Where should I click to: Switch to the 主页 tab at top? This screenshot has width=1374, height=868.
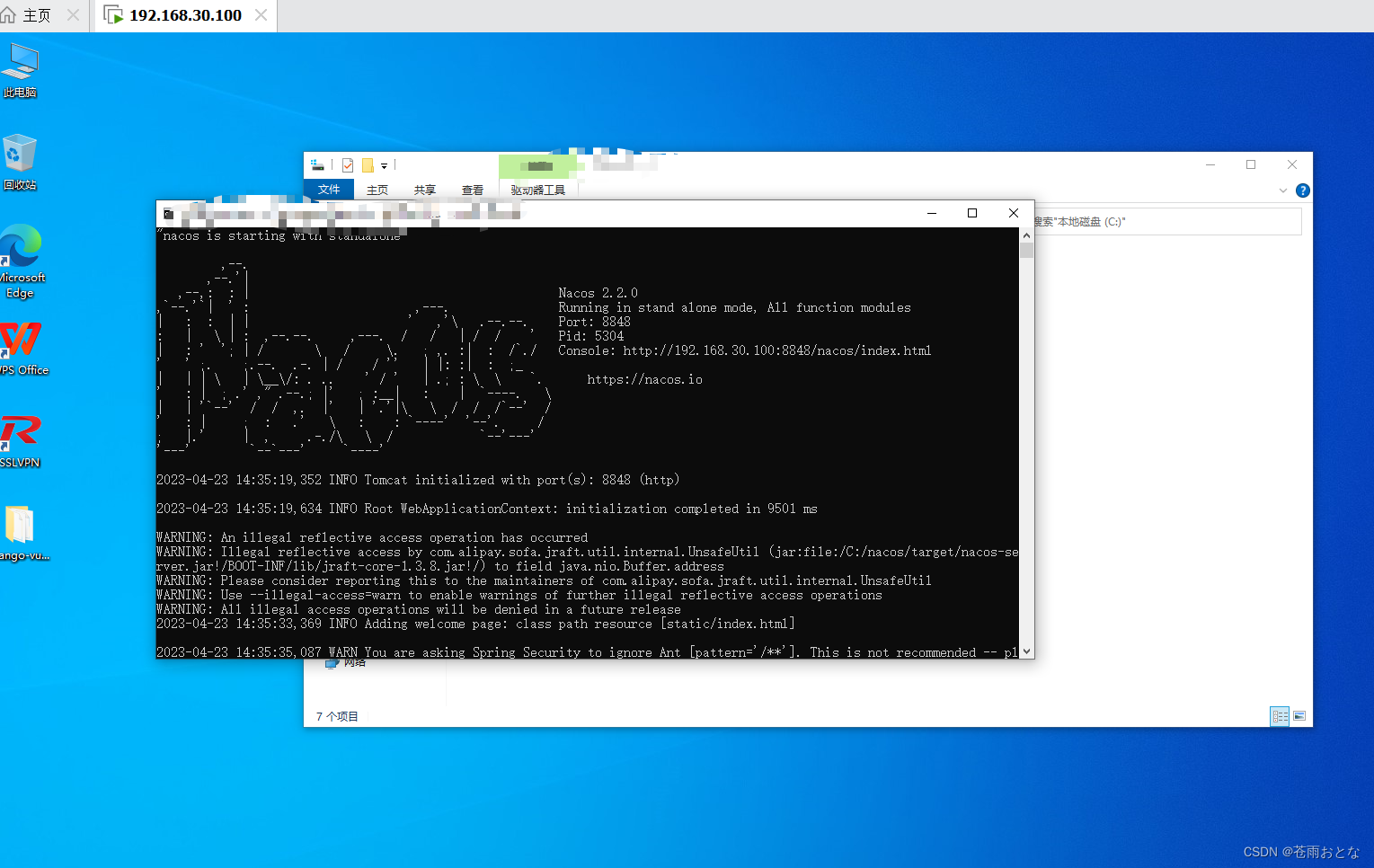[36, 15]
